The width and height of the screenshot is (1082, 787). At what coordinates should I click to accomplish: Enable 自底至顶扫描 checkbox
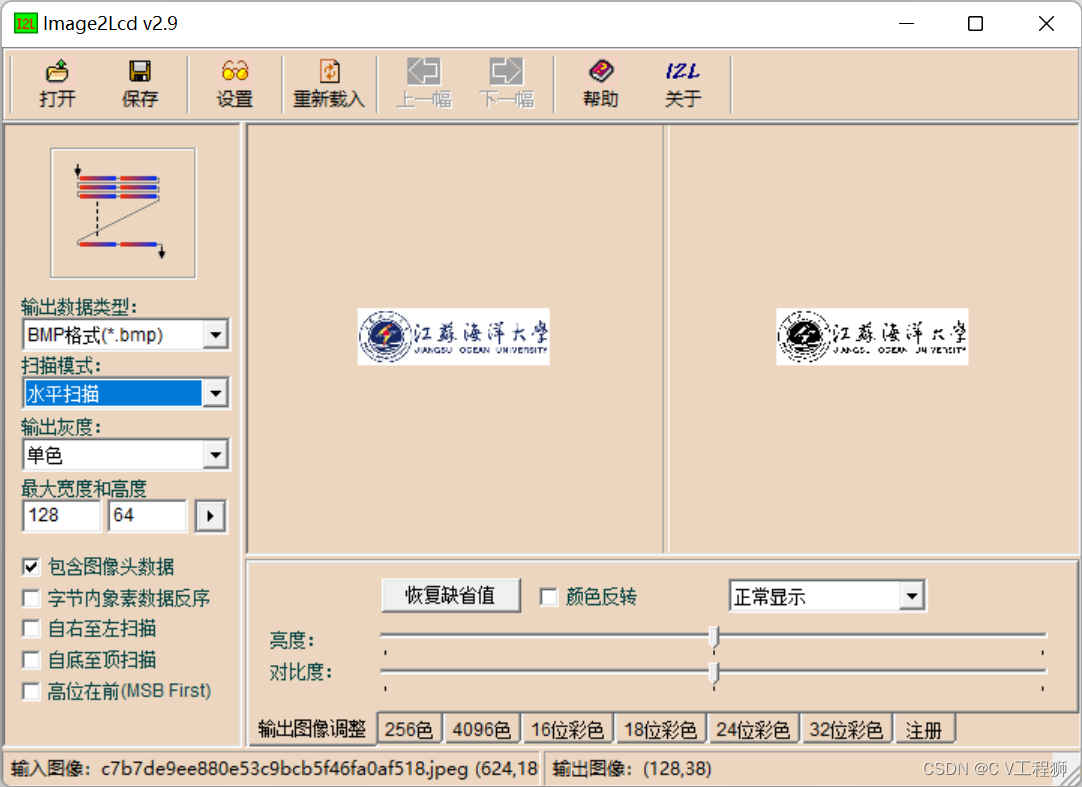[x=31, y=660]
